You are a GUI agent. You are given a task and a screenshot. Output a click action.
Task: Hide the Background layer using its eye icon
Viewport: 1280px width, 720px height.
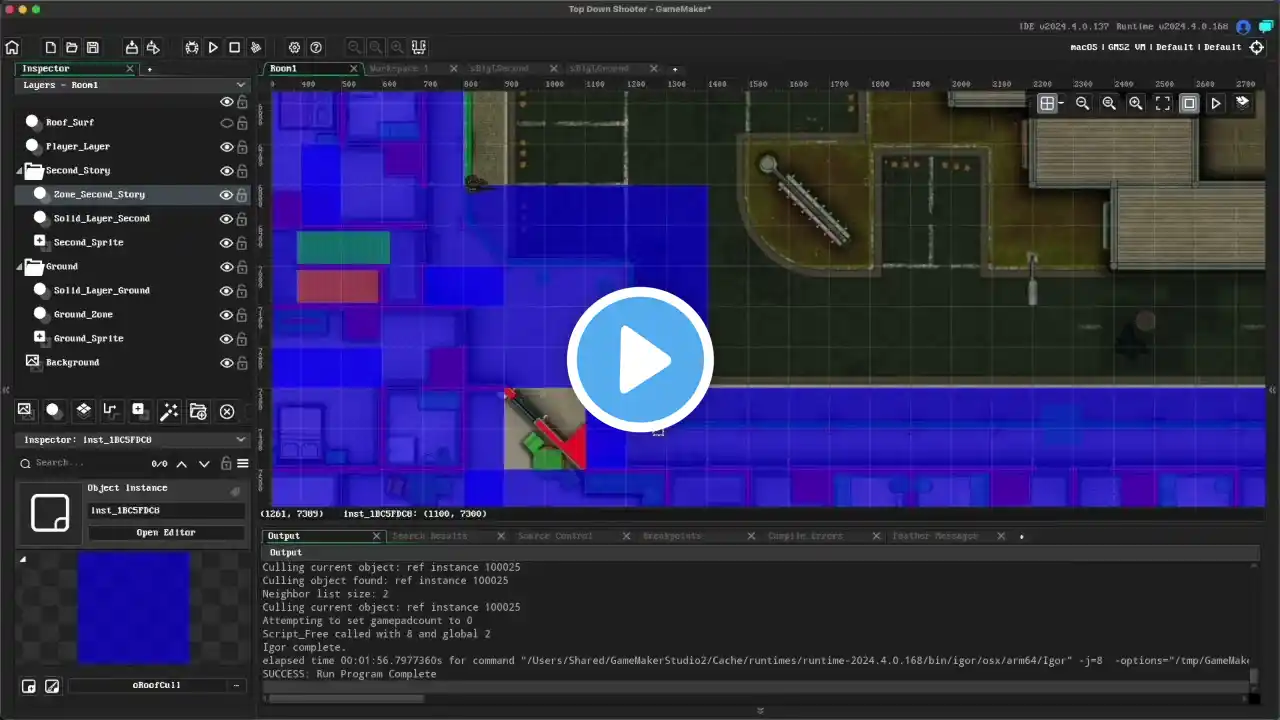pyautogui.click(x=227, y=363)
